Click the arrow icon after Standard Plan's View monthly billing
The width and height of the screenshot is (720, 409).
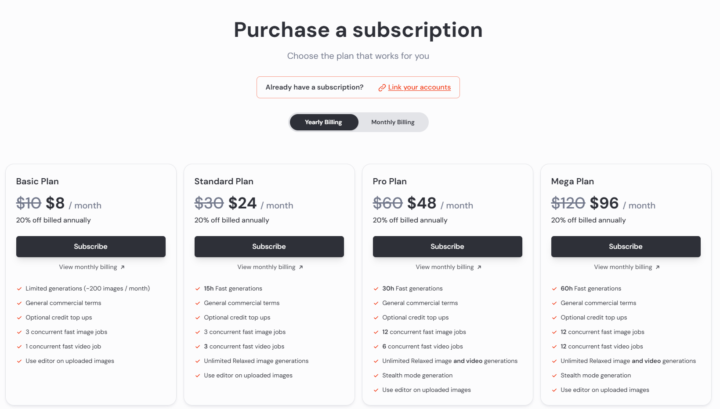pos(301,267)
